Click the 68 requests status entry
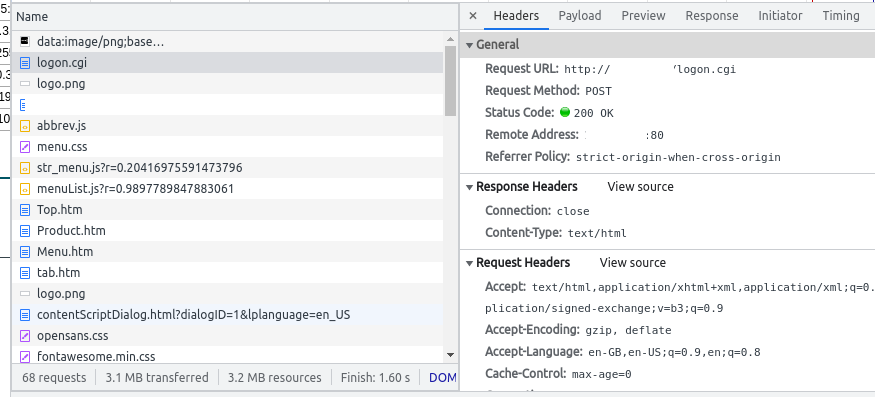This screenshot has width=875, height=397. click(x=54, y=378)
